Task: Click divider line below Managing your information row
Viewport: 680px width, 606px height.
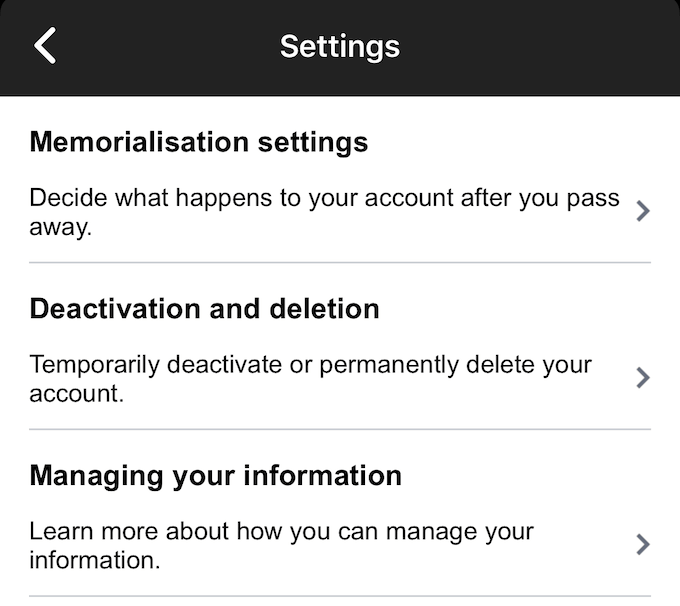Action: 340,597
